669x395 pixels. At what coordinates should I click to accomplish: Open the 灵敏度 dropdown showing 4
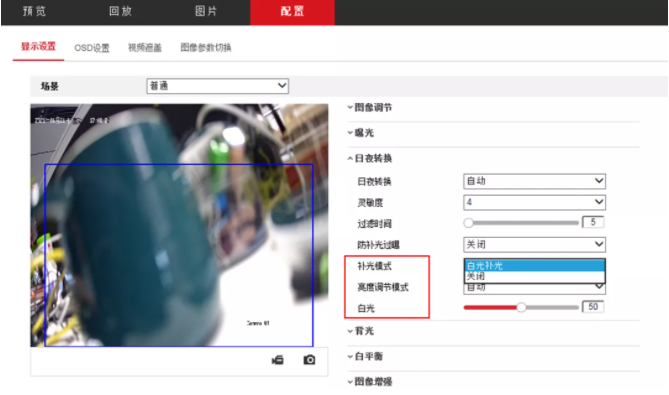click(x=534, y=202)
